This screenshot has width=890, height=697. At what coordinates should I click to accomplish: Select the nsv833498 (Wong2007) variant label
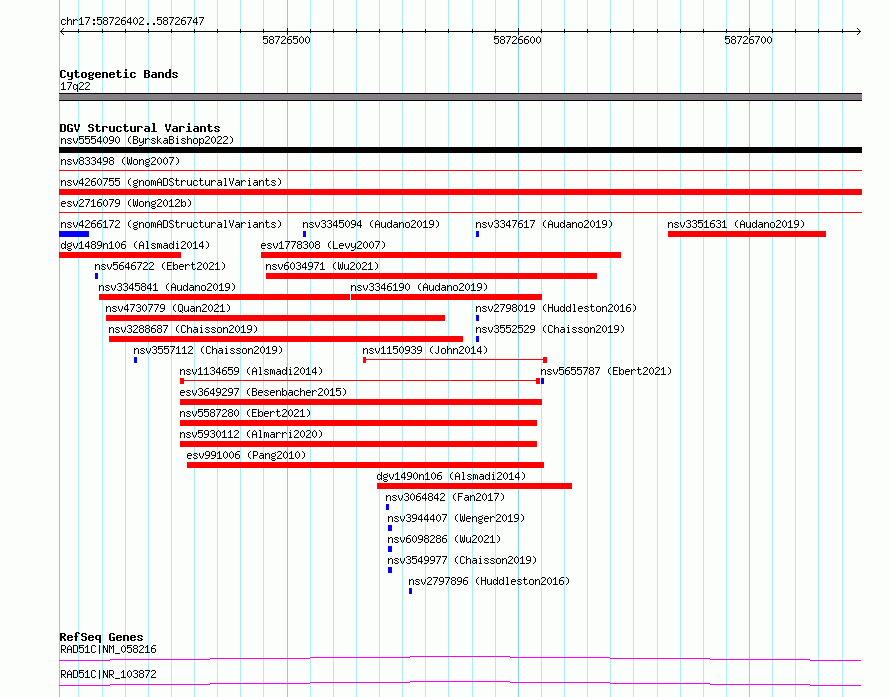point(120,161)
